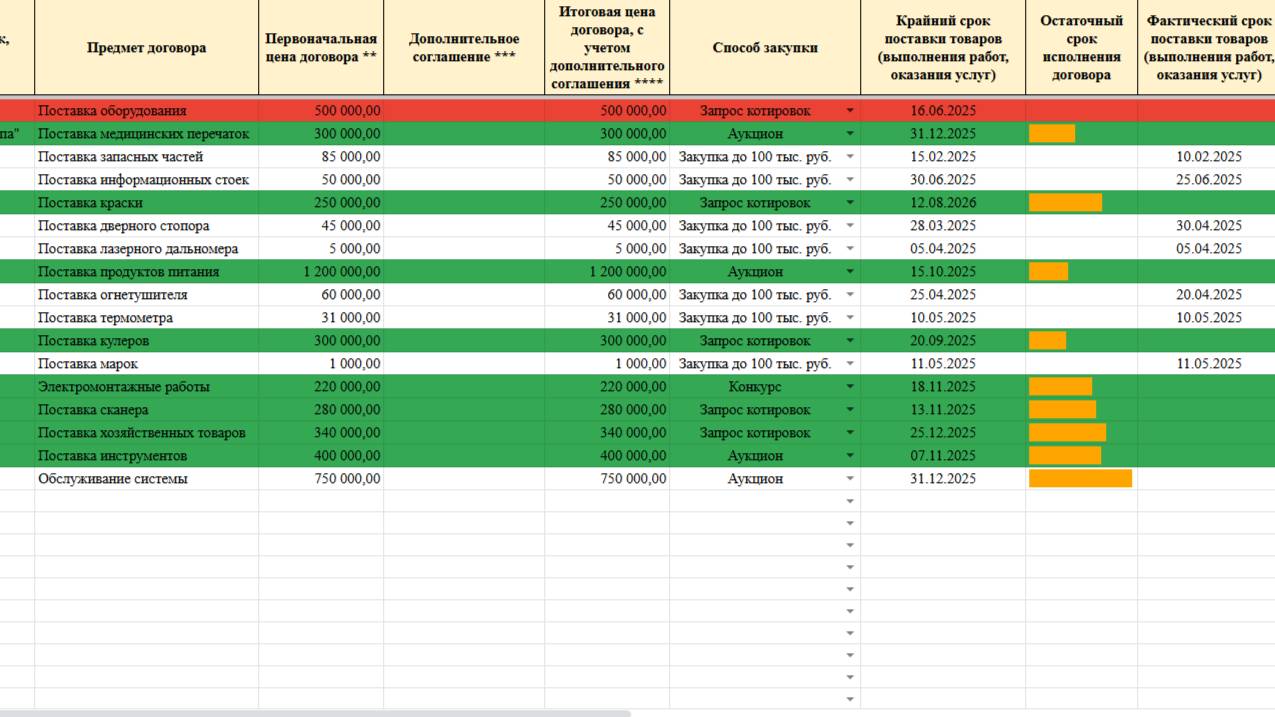Open dropdown for Поставка продуктов питания

click(x=850, y=272)
